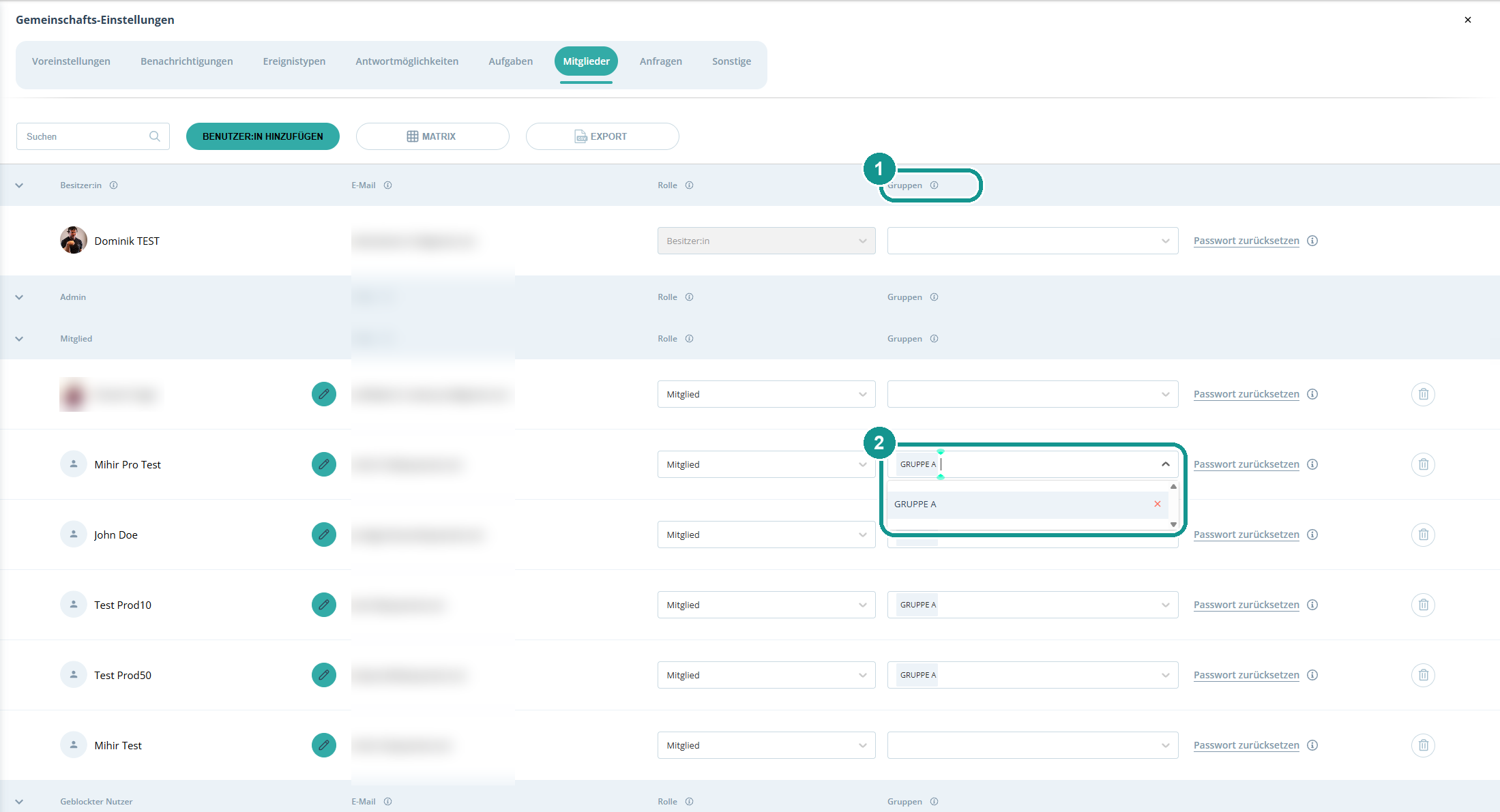The width and height of the screenshot is (1500, 812).
Task: Click Benutzer:in hinzufügen button
Action: pyautogui.click(x=263, y=136)
